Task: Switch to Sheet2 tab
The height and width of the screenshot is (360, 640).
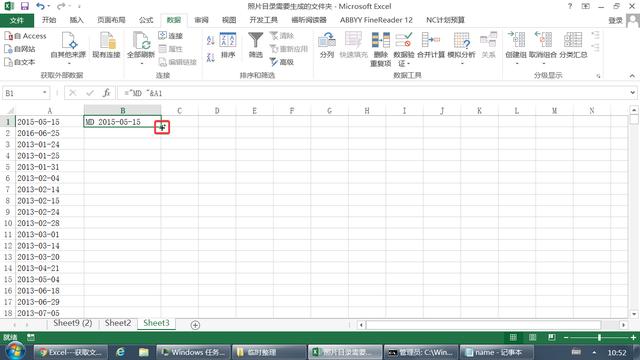Action: click(118, 323)
